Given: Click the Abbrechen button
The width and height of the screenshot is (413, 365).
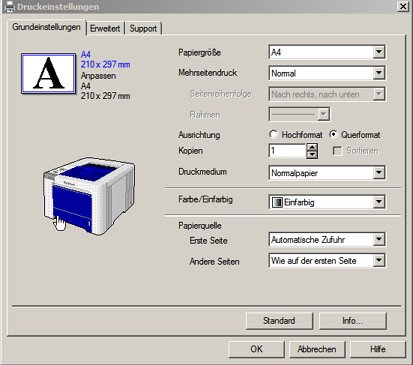Looking at the screenshot, I should click(x=317, y=349).
